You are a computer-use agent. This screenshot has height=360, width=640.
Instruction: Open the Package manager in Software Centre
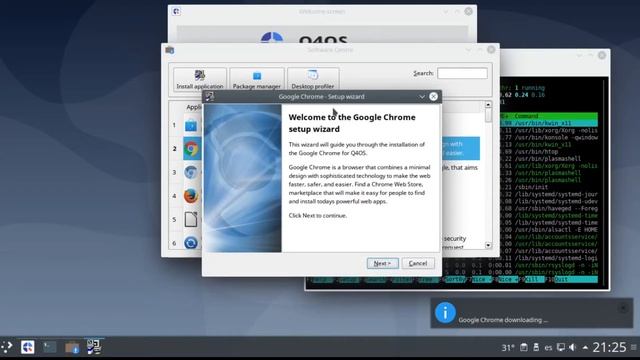257,79
